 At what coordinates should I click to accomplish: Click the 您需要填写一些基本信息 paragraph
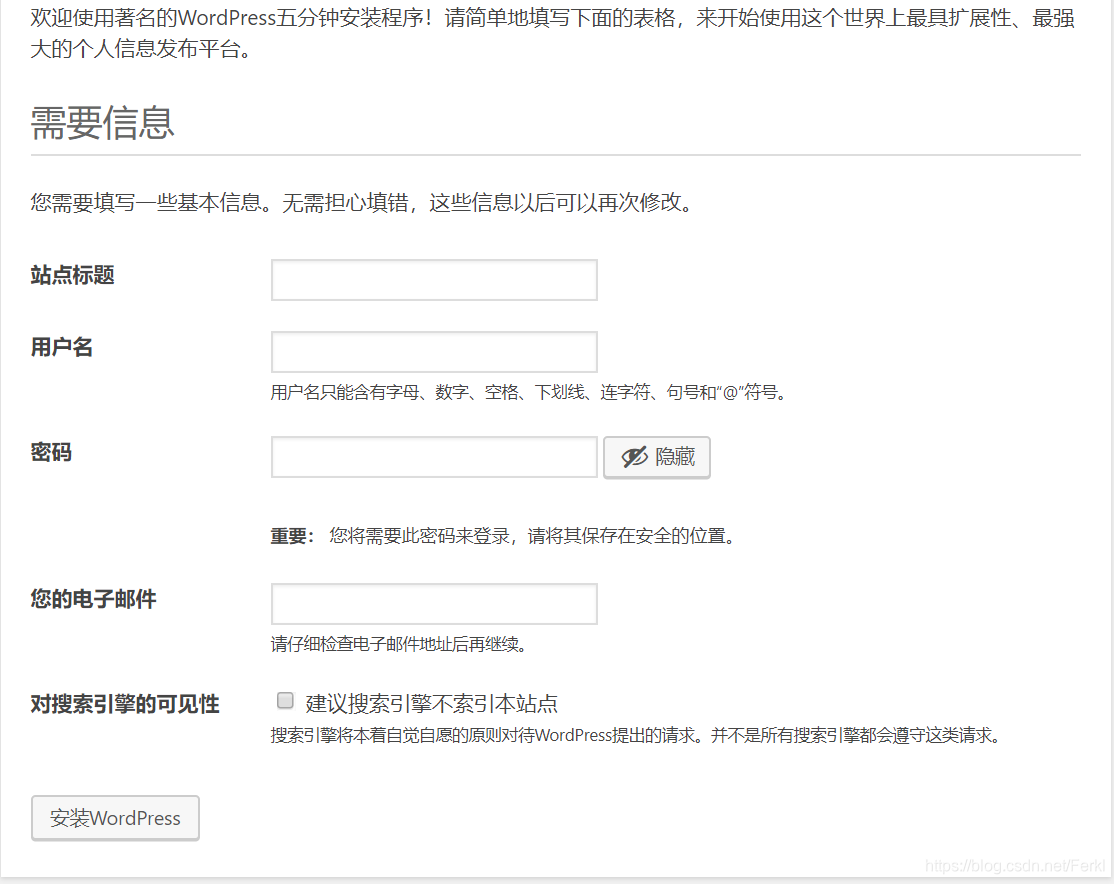click(363, 203)
